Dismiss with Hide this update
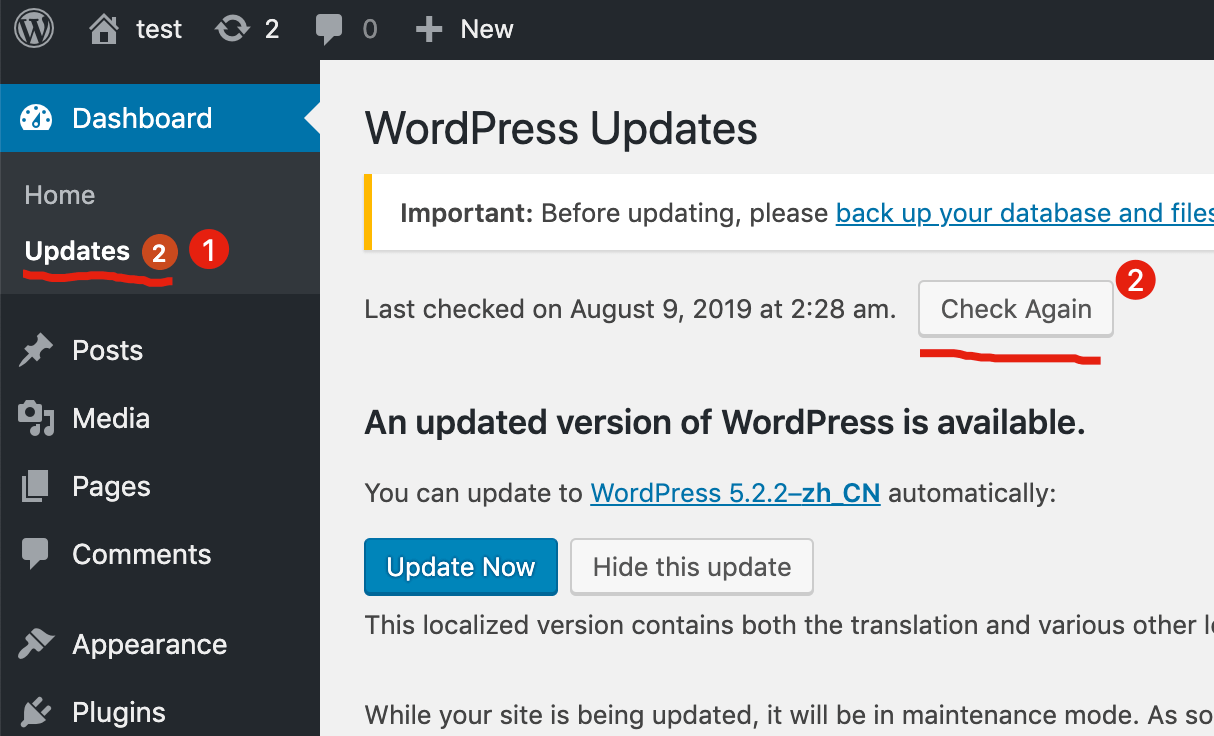Screen dimensions: 1214x736 click(x=691, y=567)
